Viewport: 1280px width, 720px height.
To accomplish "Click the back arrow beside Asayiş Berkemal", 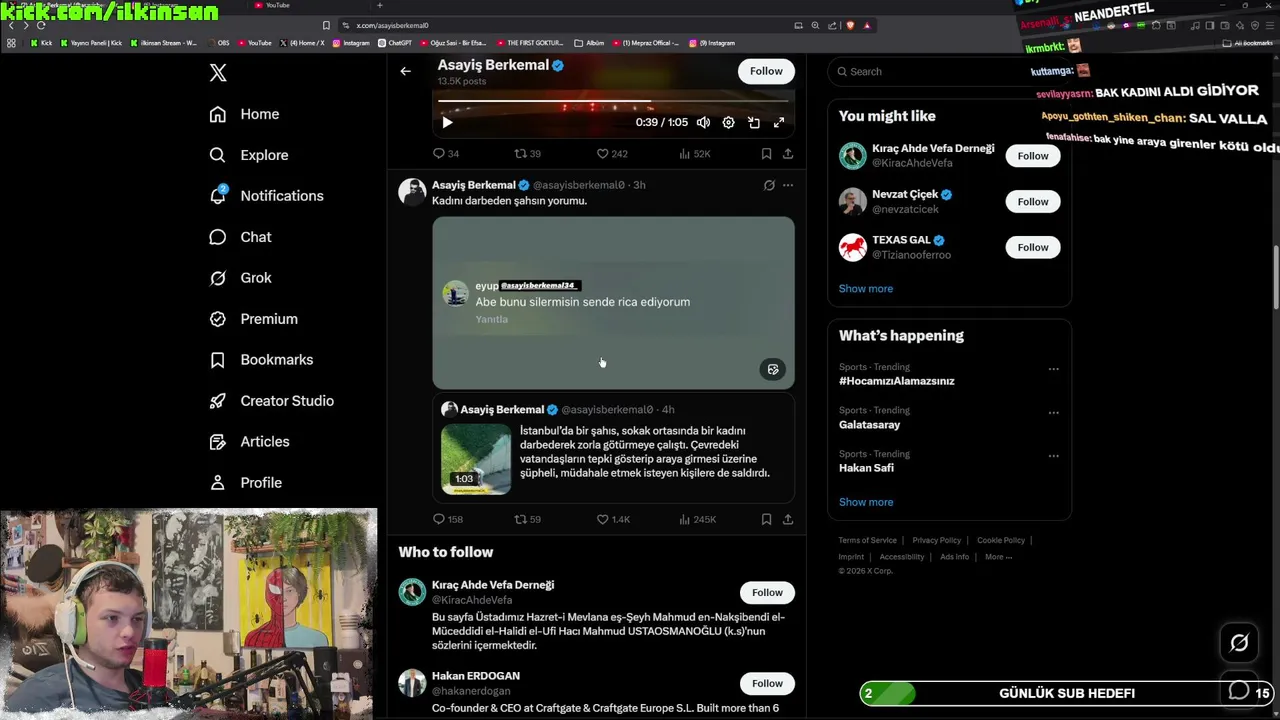I will pos(405,71).
